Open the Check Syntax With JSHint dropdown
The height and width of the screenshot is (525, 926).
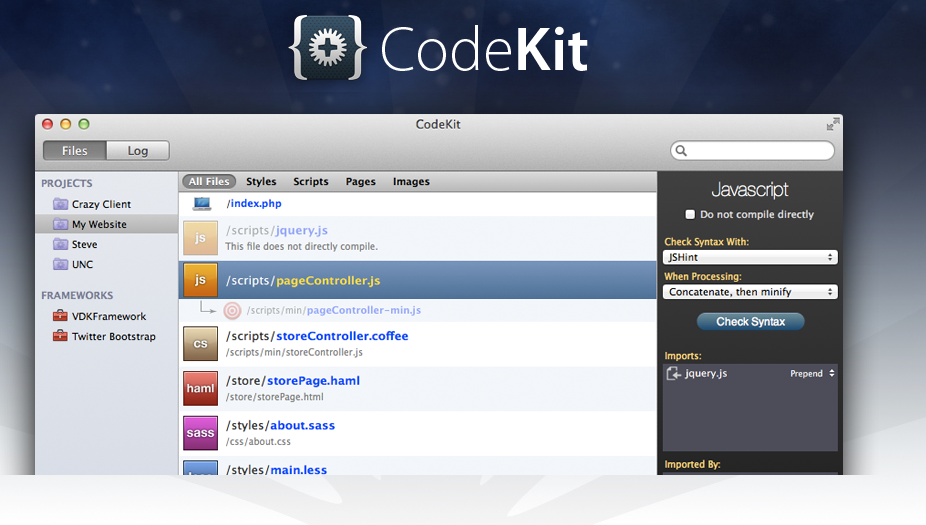(750, 257)
